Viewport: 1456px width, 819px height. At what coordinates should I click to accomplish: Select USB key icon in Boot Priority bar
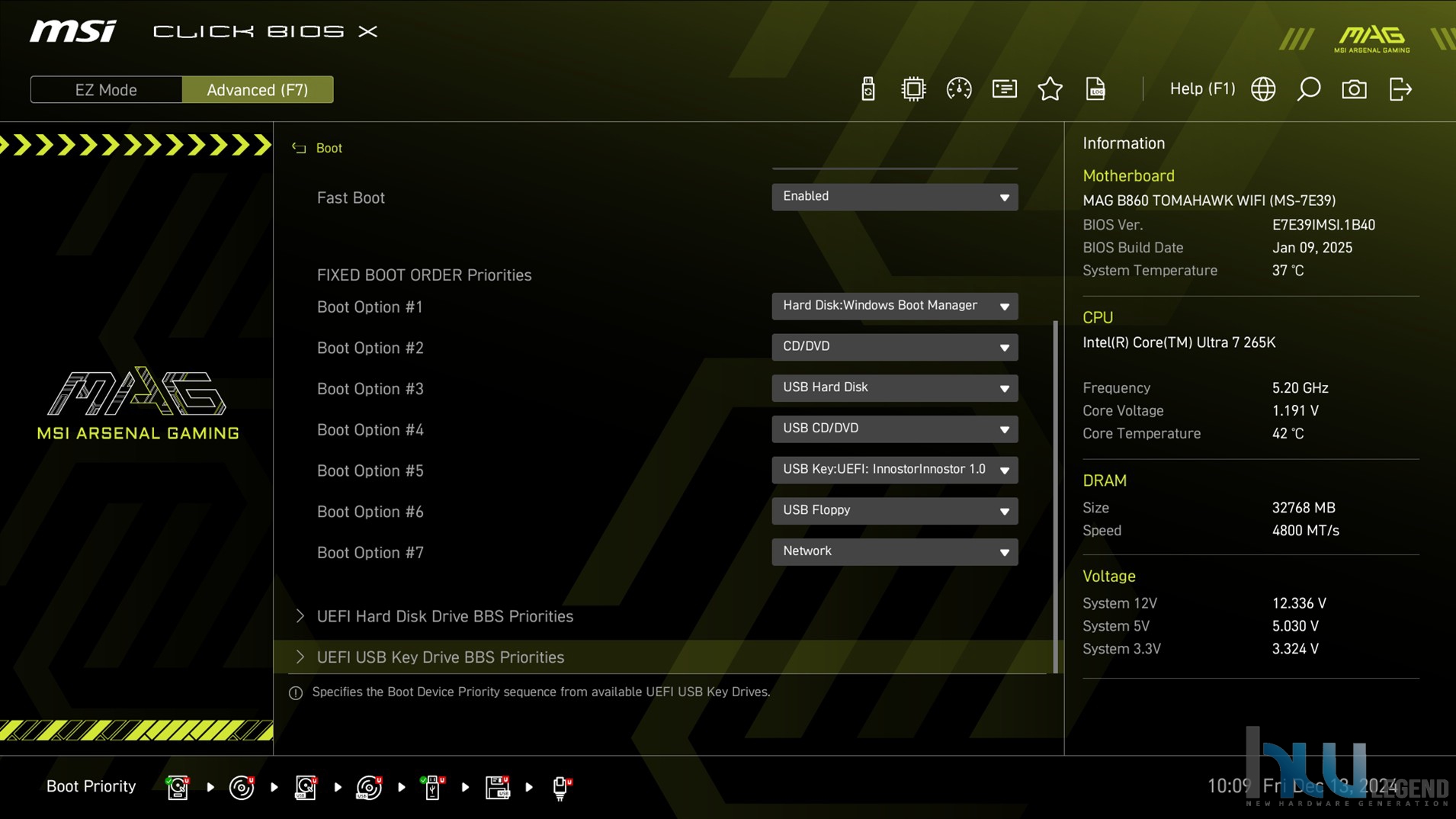click(x=433, y=787)
